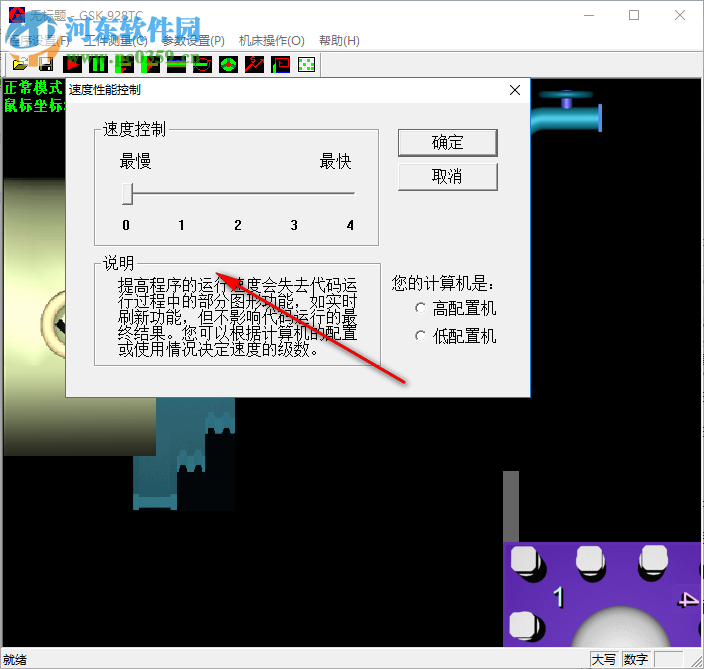This screenshot has width=704, height=669.
Task: Click the 就绪 status bar text
Action: coord(15,660)
